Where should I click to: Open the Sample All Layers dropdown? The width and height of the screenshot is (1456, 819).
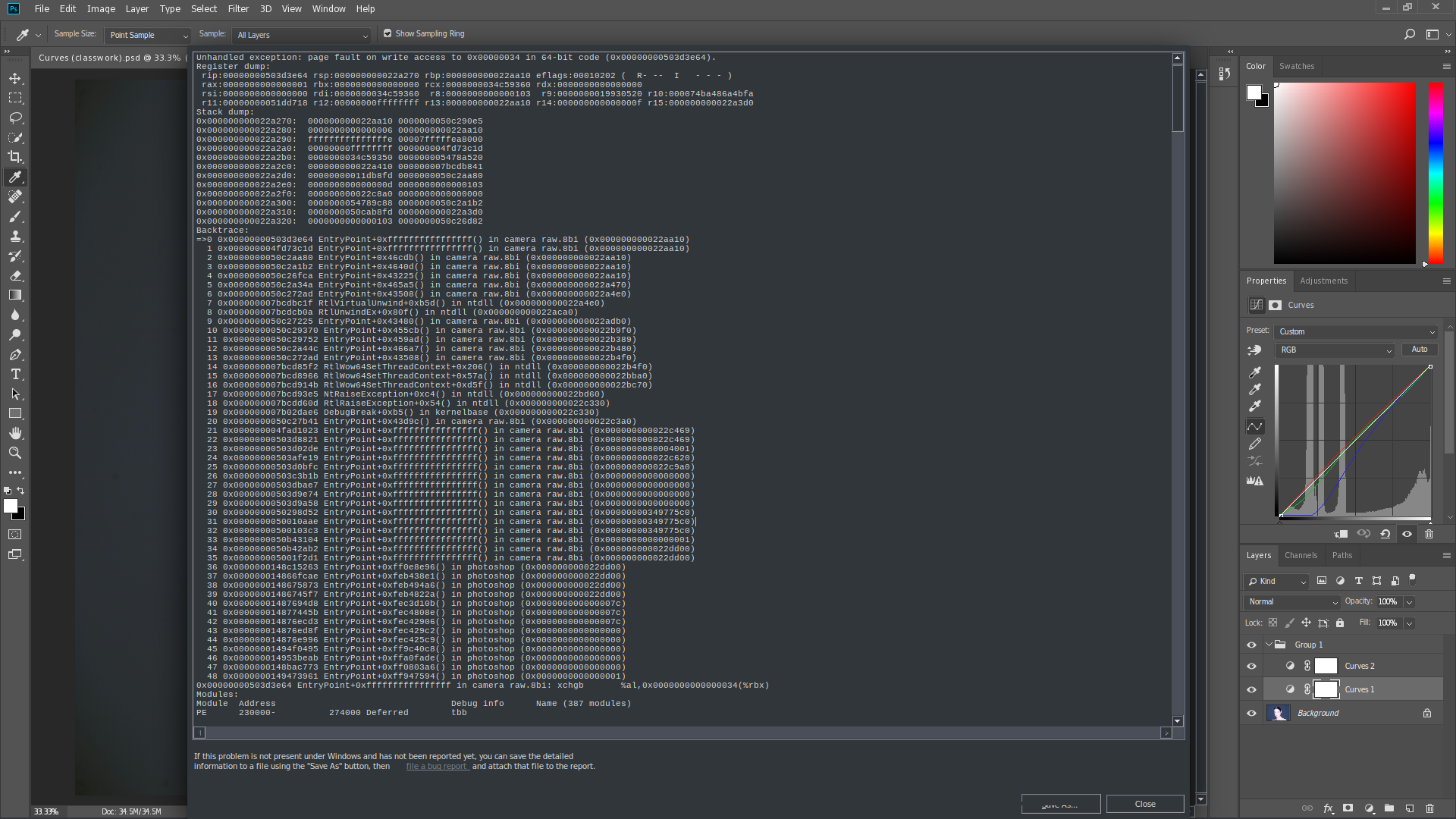pyautogui.click(x=302, y=35)
